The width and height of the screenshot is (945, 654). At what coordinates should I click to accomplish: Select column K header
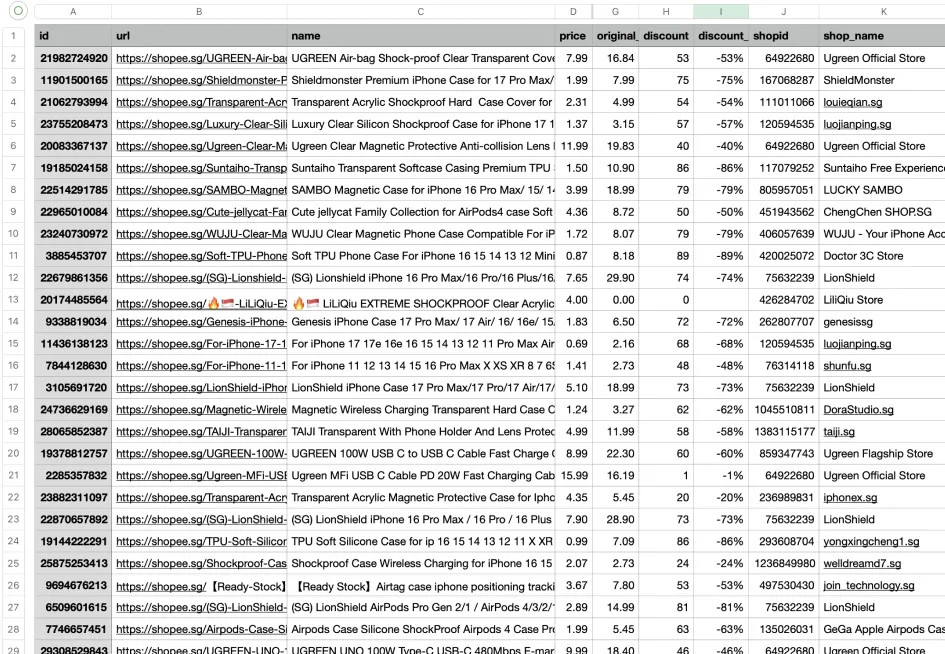(882, 12)
